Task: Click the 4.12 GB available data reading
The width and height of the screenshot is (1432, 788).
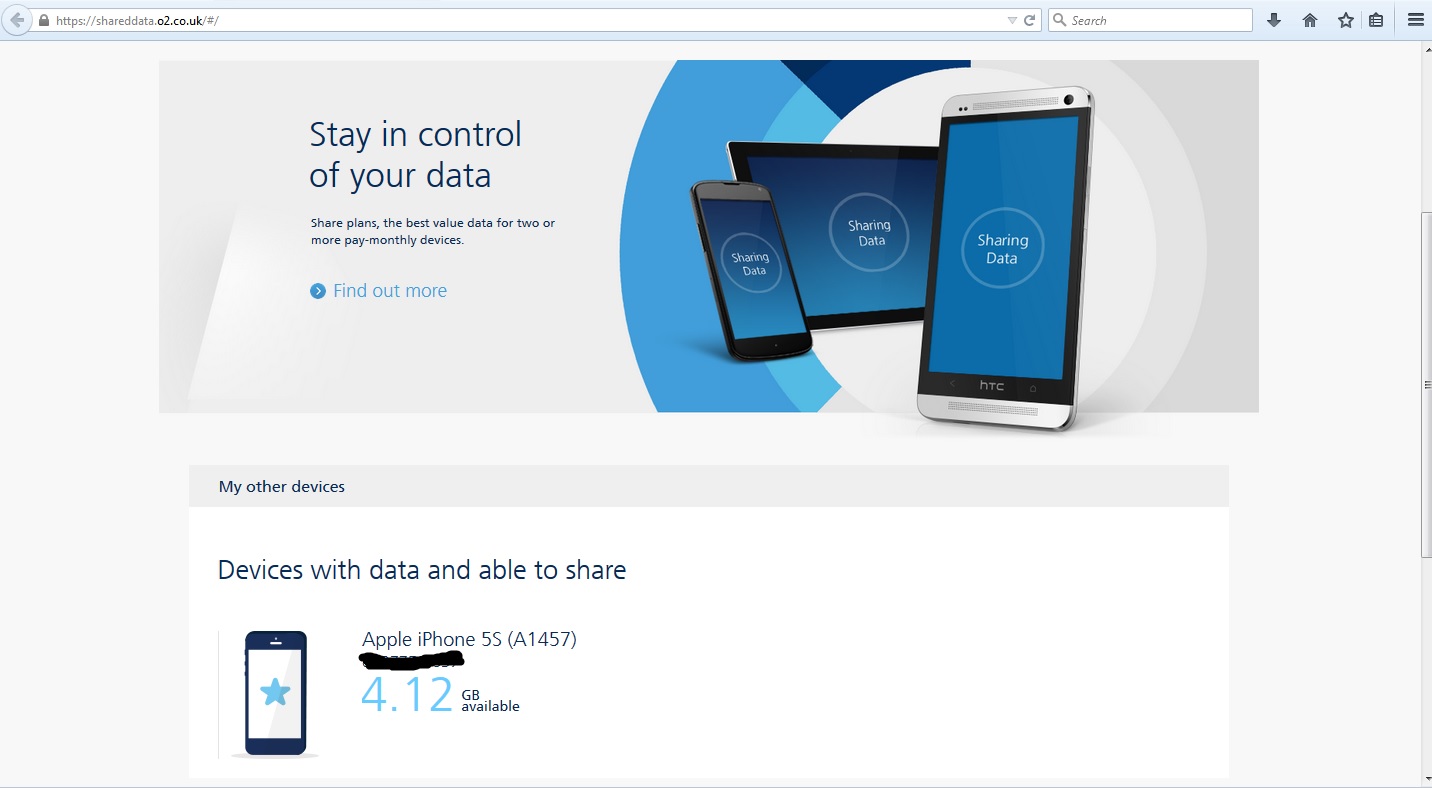Action: (x=440, y=694)
